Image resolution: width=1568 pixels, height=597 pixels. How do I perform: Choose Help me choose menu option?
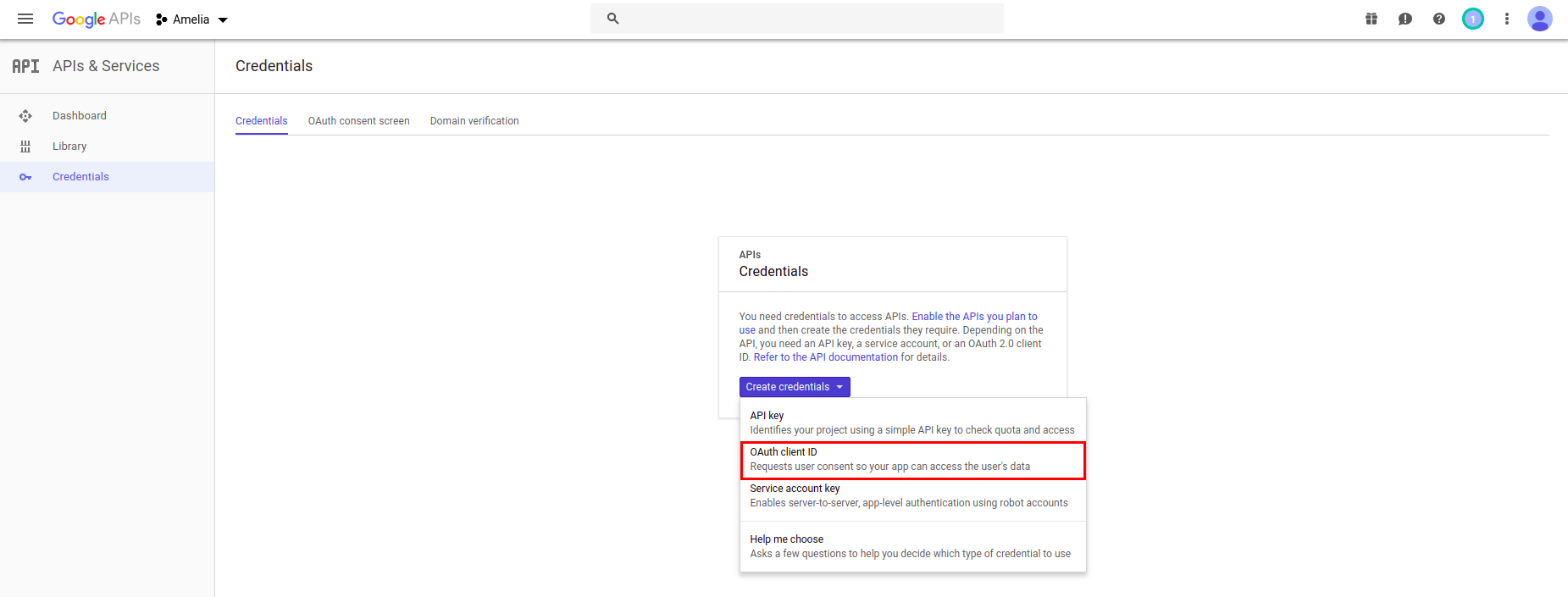coord(913,546)
